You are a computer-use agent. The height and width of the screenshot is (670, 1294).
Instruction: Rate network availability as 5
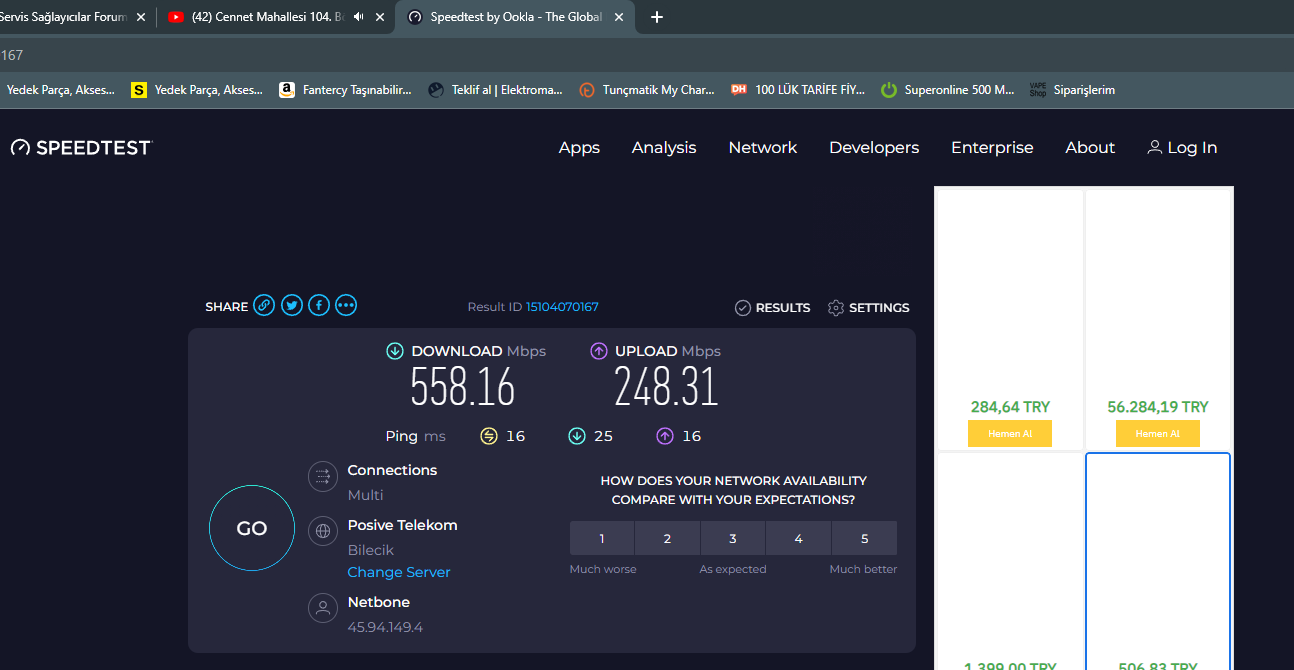[x=864, y=538]
